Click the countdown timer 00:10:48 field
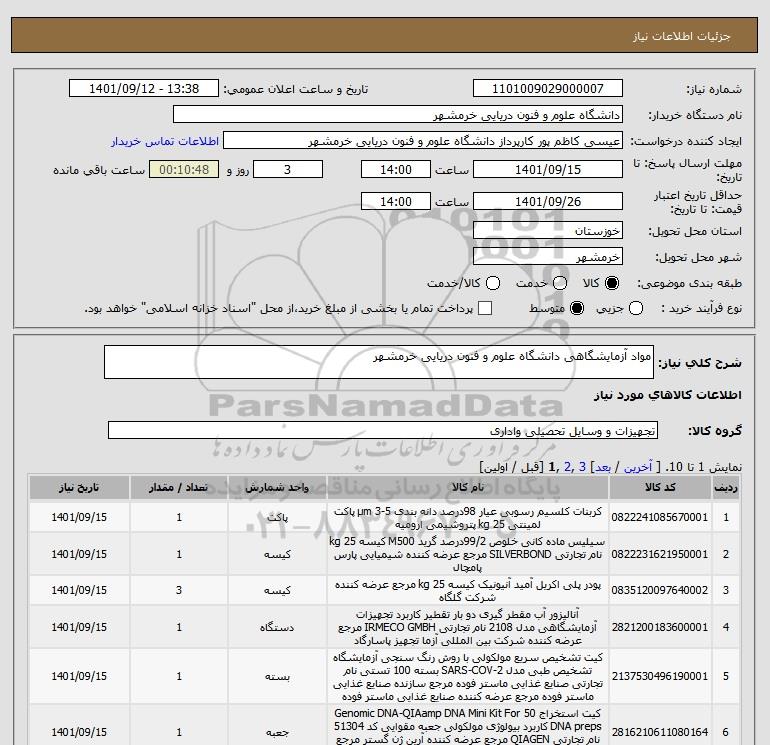The width and height of the screenshot is (770, 745). coord(184,169)
